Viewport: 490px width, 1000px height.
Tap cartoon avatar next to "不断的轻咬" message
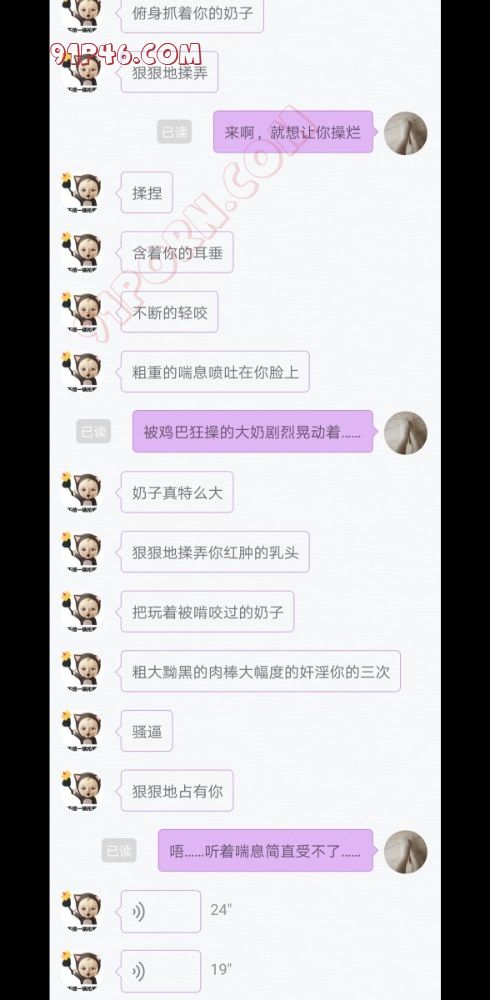click(81, 312)
